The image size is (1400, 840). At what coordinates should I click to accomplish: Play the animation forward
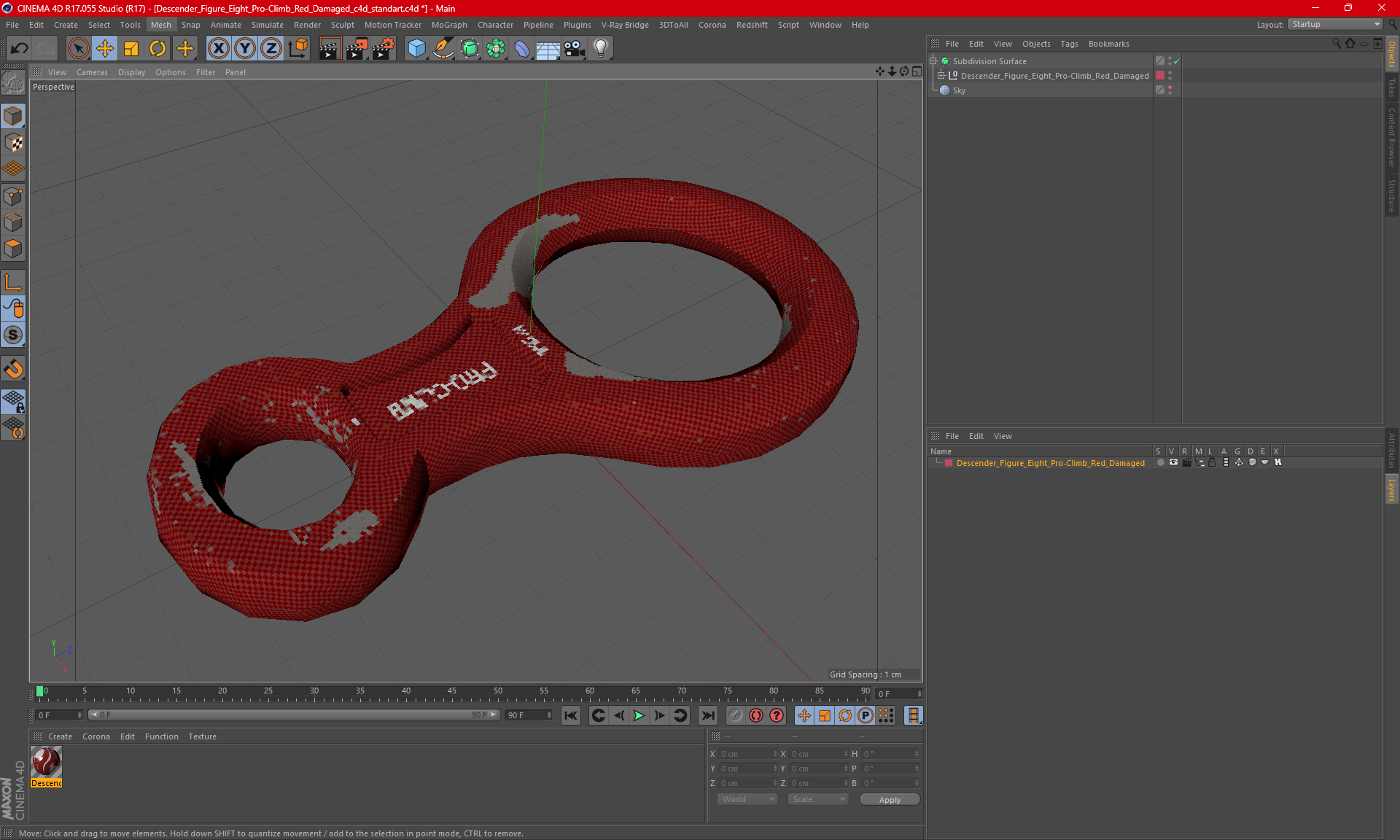coord(639,715)
